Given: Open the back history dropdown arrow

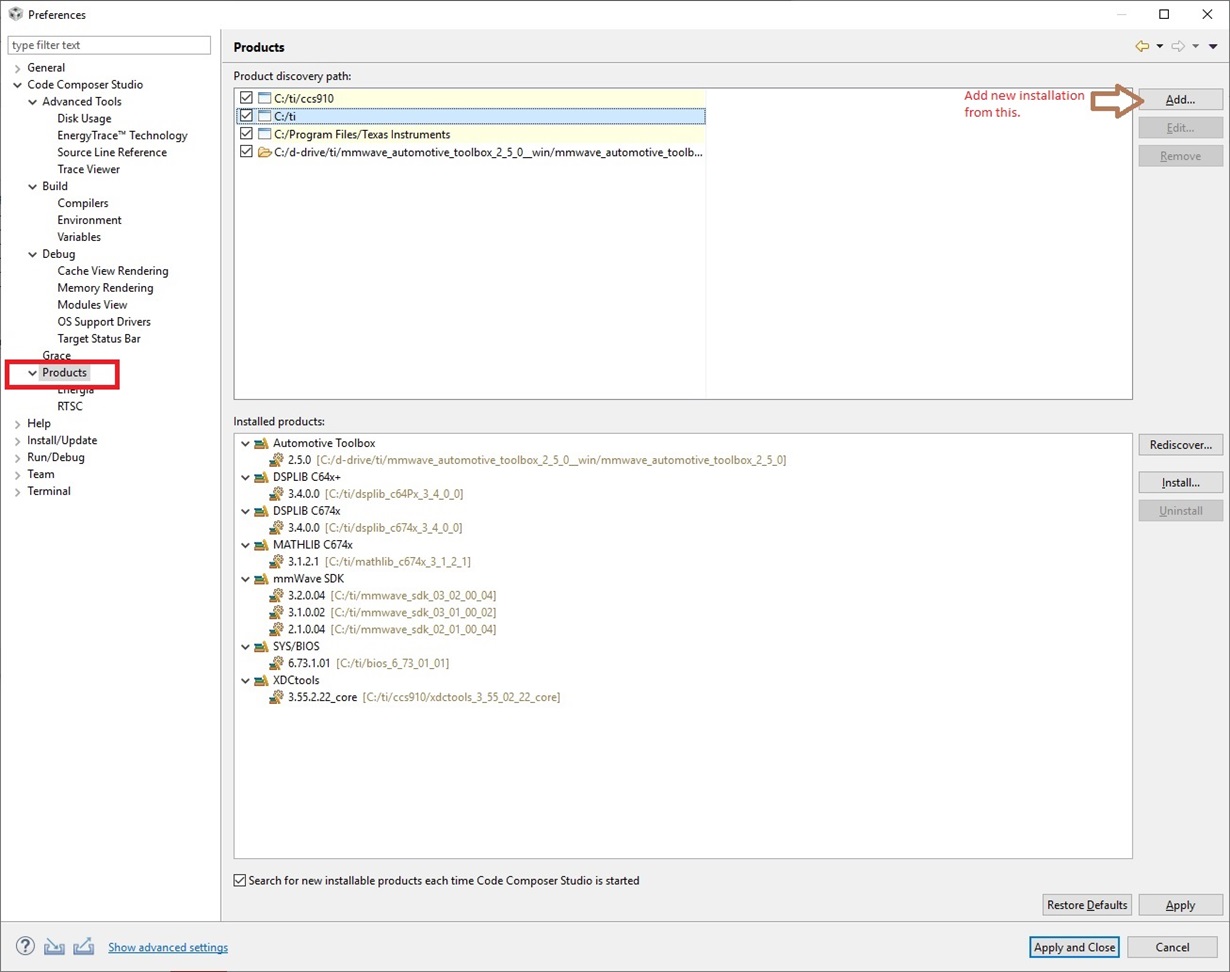Looking at the screenshot, I should (x=1159, y=47).
